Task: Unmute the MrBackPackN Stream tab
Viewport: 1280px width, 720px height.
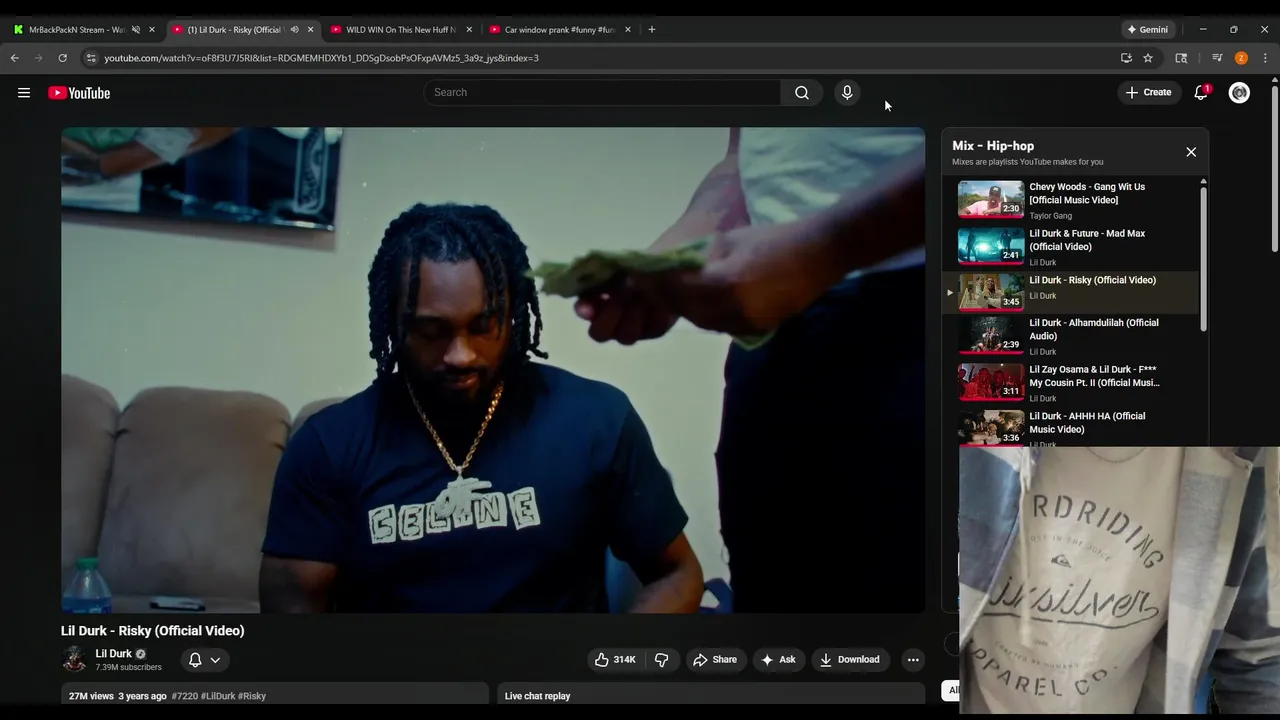Action: (x=136, y=30)
